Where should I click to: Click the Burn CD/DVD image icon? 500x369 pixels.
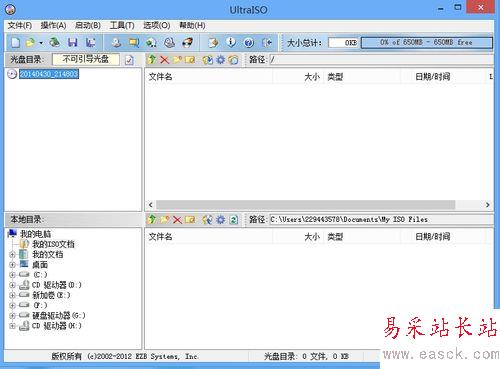(187, 42)
